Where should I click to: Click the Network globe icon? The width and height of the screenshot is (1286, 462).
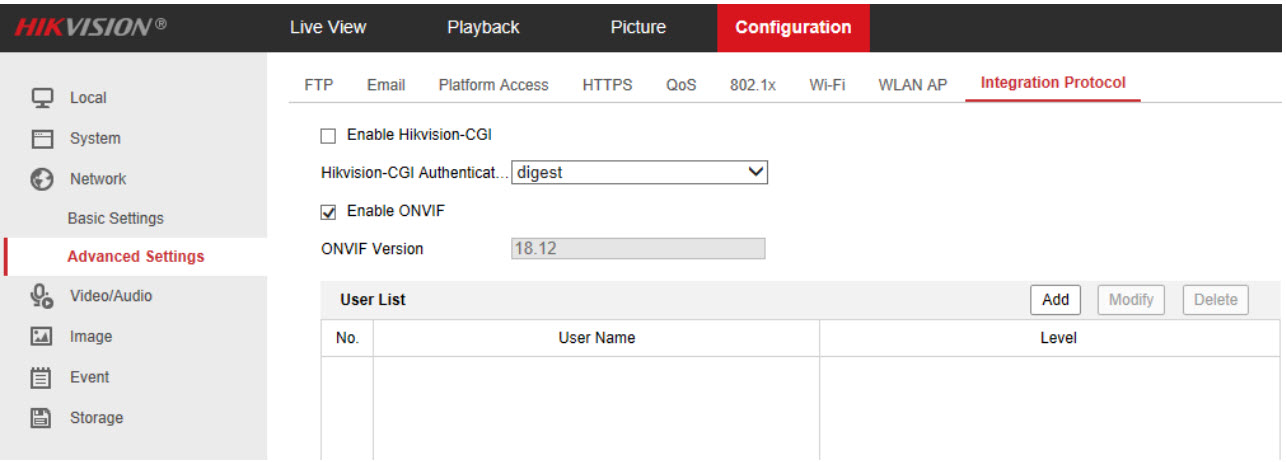(x=42, y=179)
